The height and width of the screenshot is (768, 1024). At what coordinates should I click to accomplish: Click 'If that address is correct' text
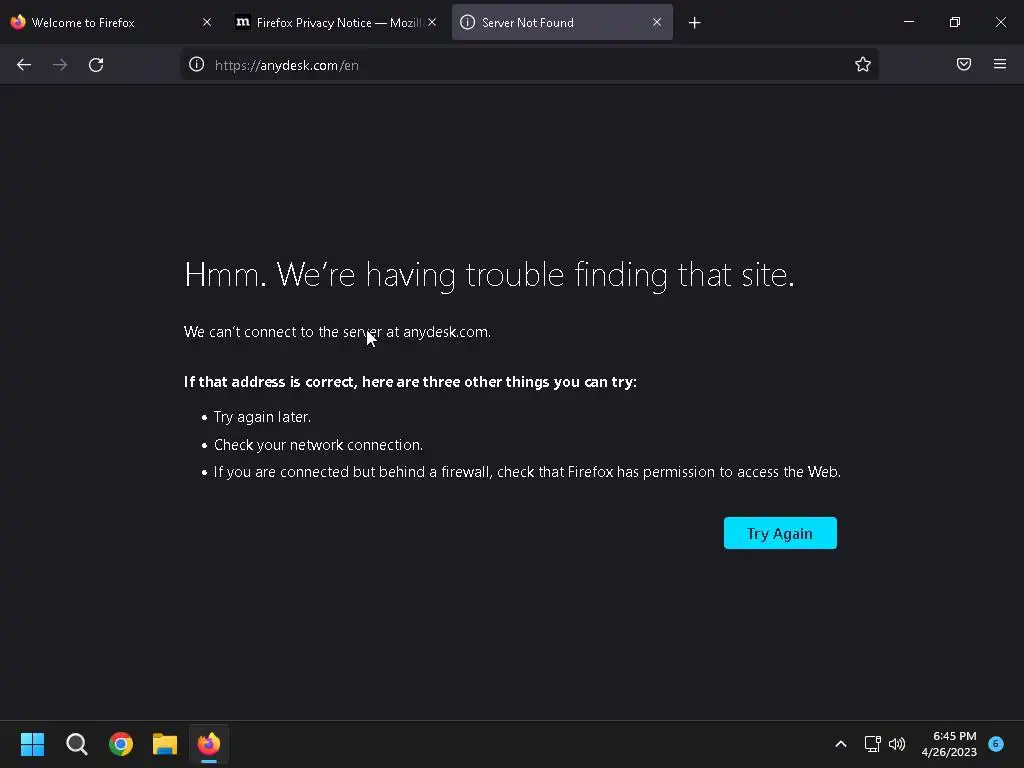click(410, 381)
